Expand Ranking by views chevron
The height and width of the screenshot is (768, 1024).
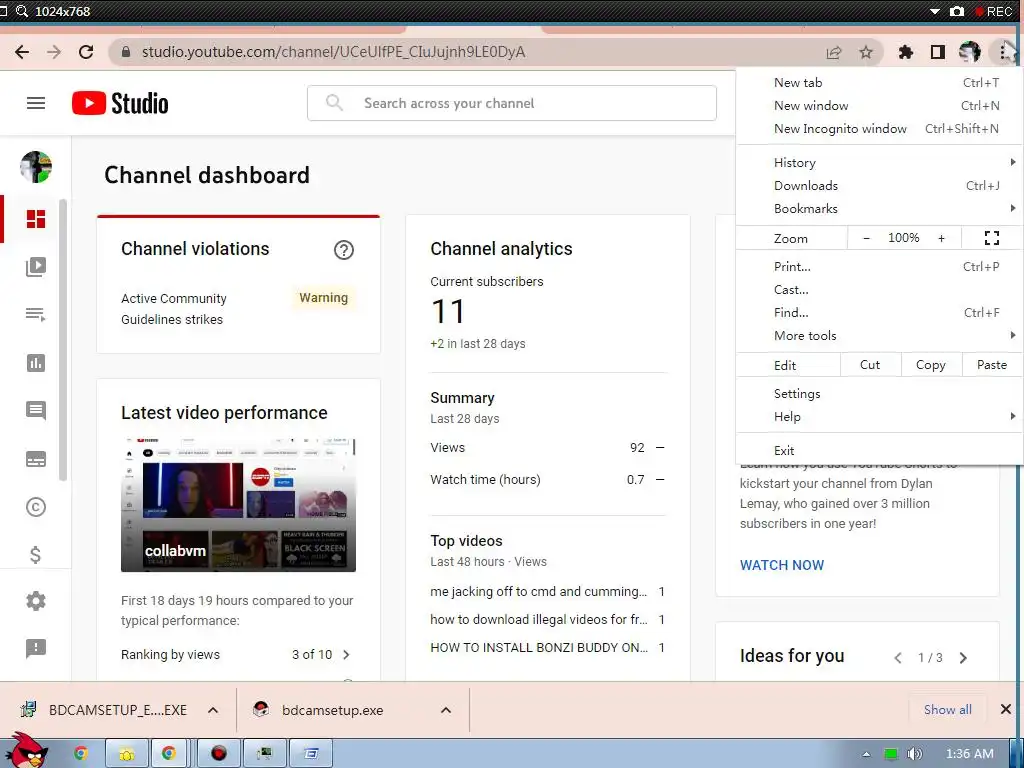346,654
